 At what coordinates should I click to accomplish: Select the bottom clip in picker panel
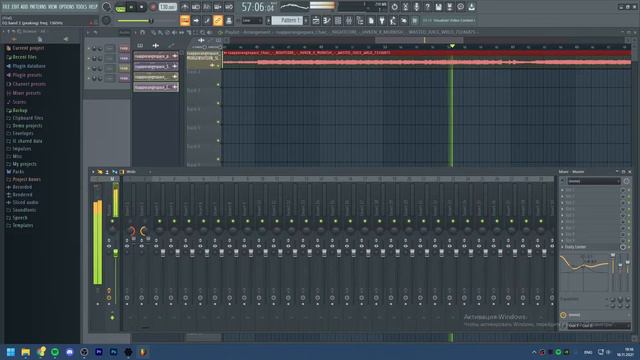point(156,87)
